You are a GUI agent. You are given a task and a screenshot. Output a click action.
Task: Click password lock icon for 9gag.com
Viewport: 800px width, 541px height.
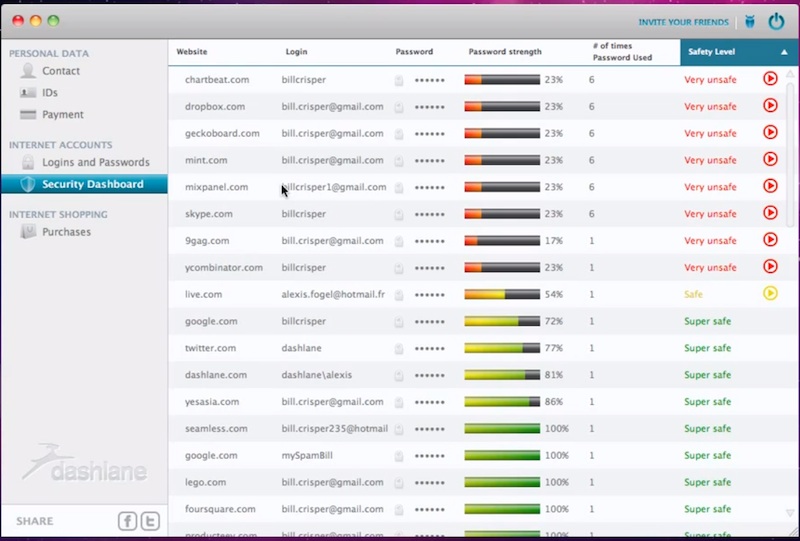(x=399, y=241)
